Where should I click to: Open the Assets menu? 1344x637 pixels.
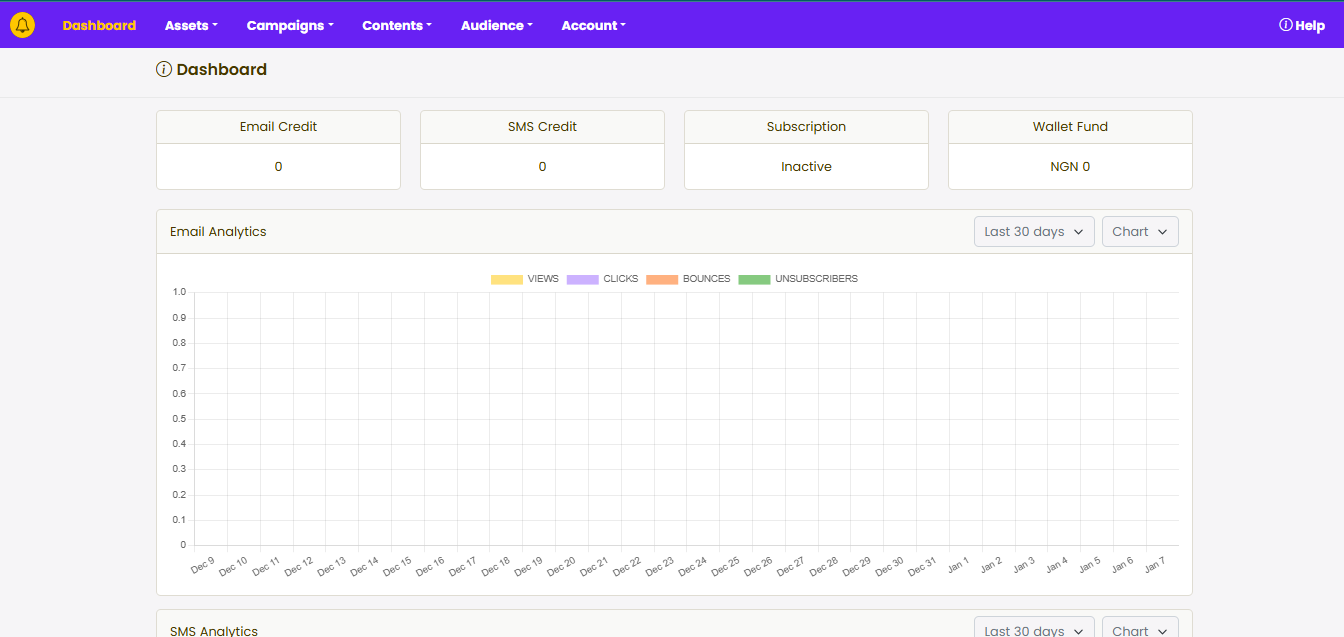[191, 26]
